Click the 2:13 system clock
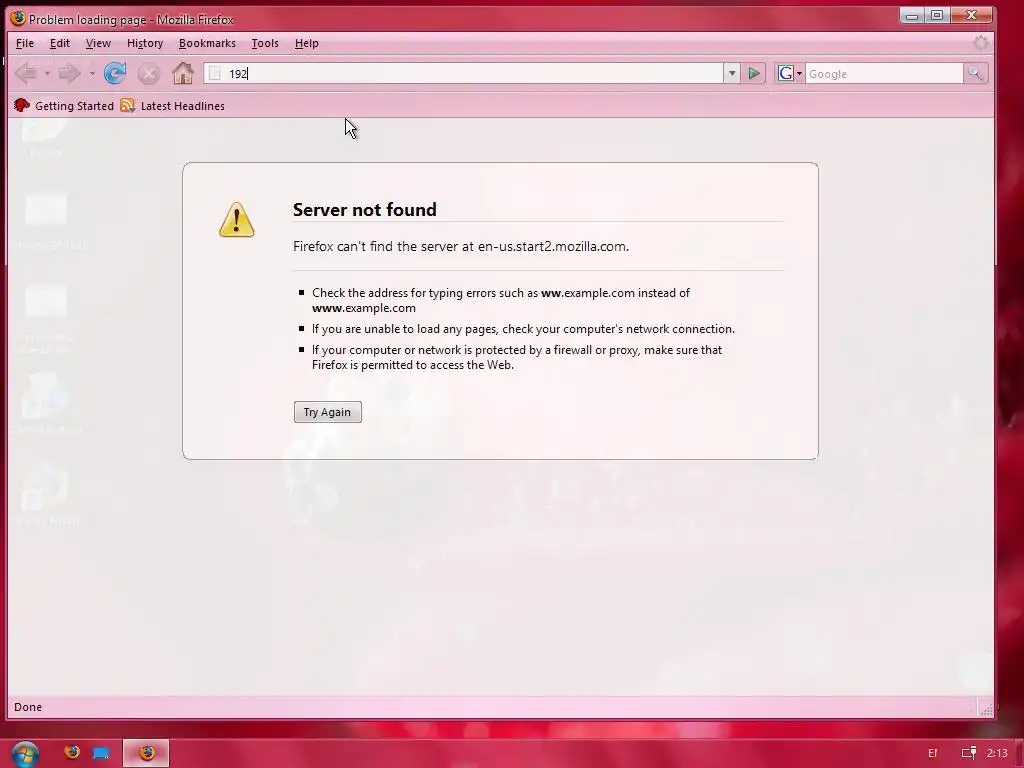Screen dimensions: 1024x768 pos(997,753)
